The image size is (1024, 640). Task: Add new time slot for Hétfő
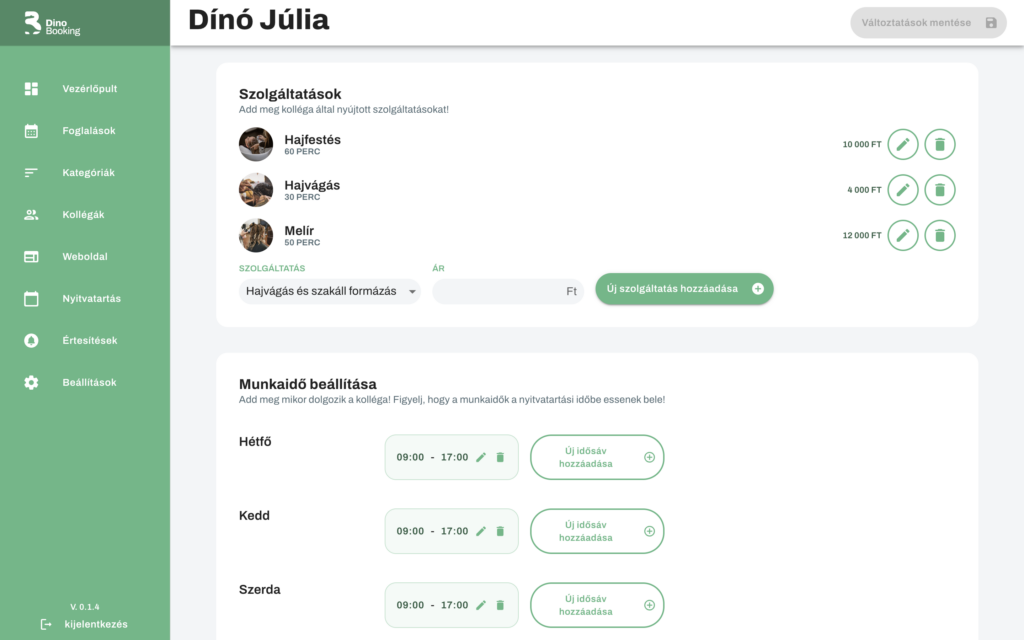click(597, 457)
